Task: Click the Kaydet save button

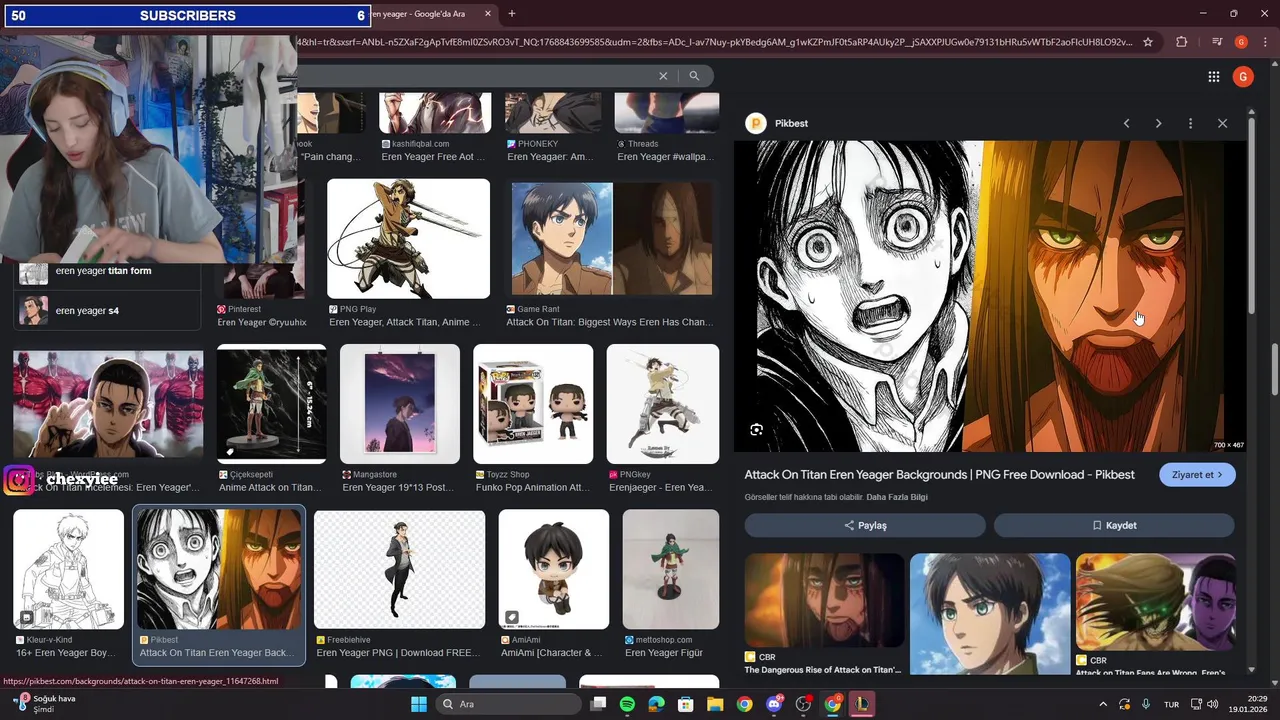Action: click(1114, 525)
